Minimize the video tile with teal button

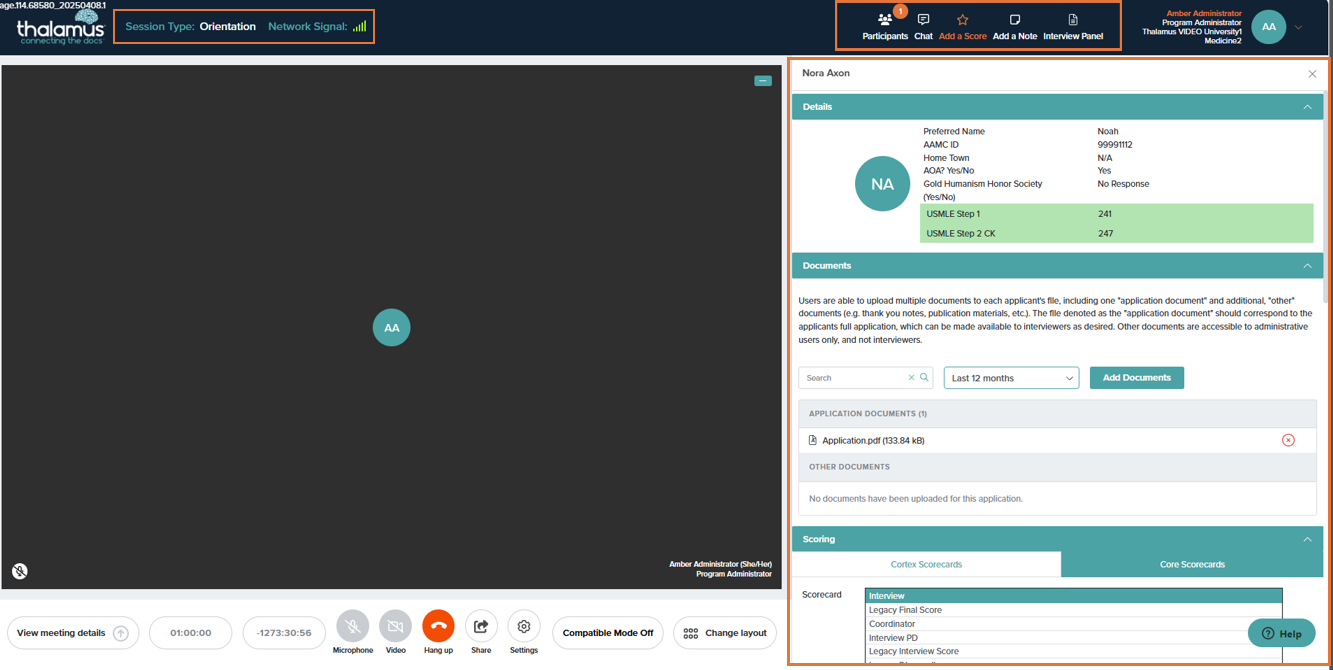pos(763,81)
